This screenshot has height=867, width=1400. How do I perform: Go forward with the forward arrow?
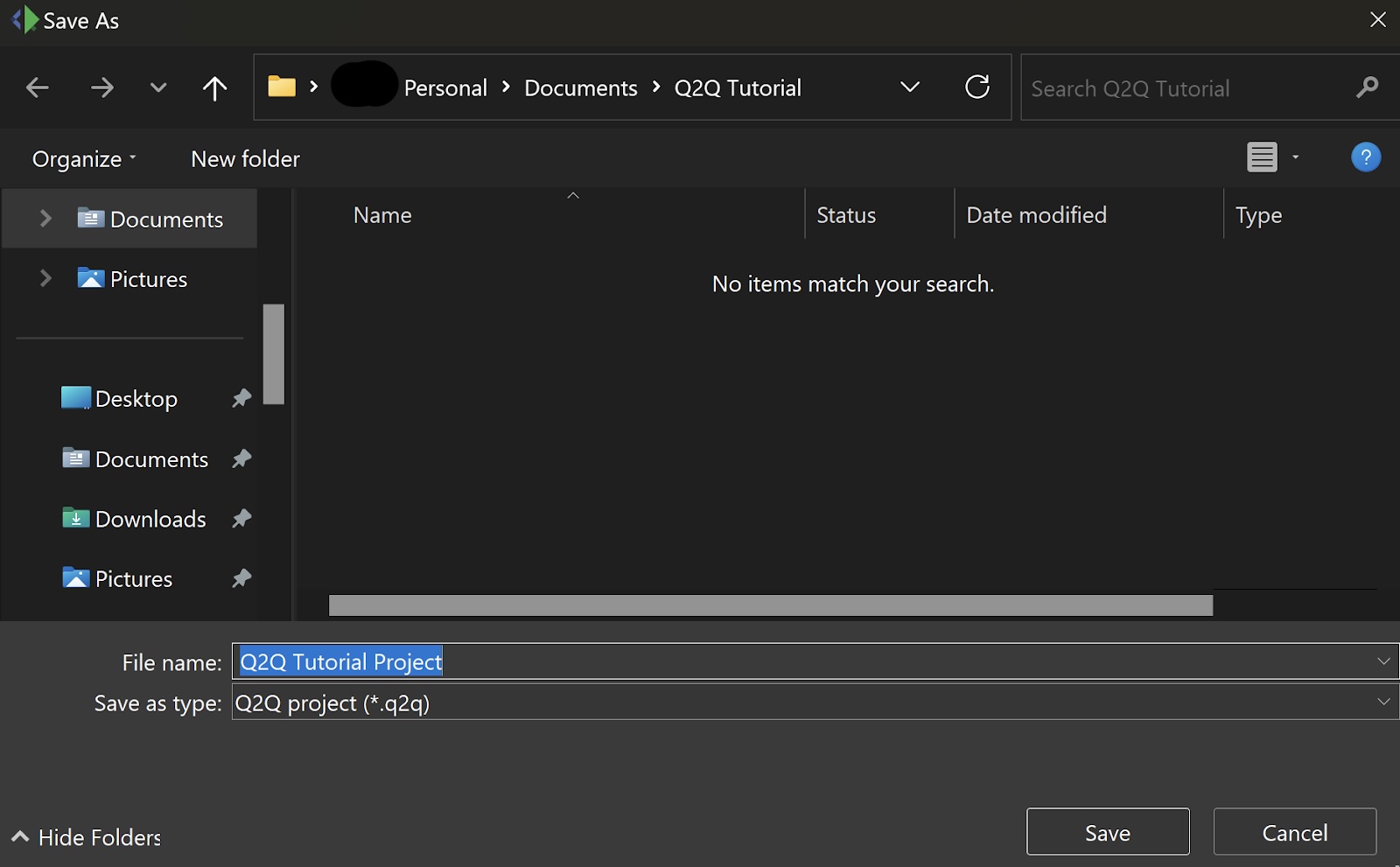coord(101,87)
